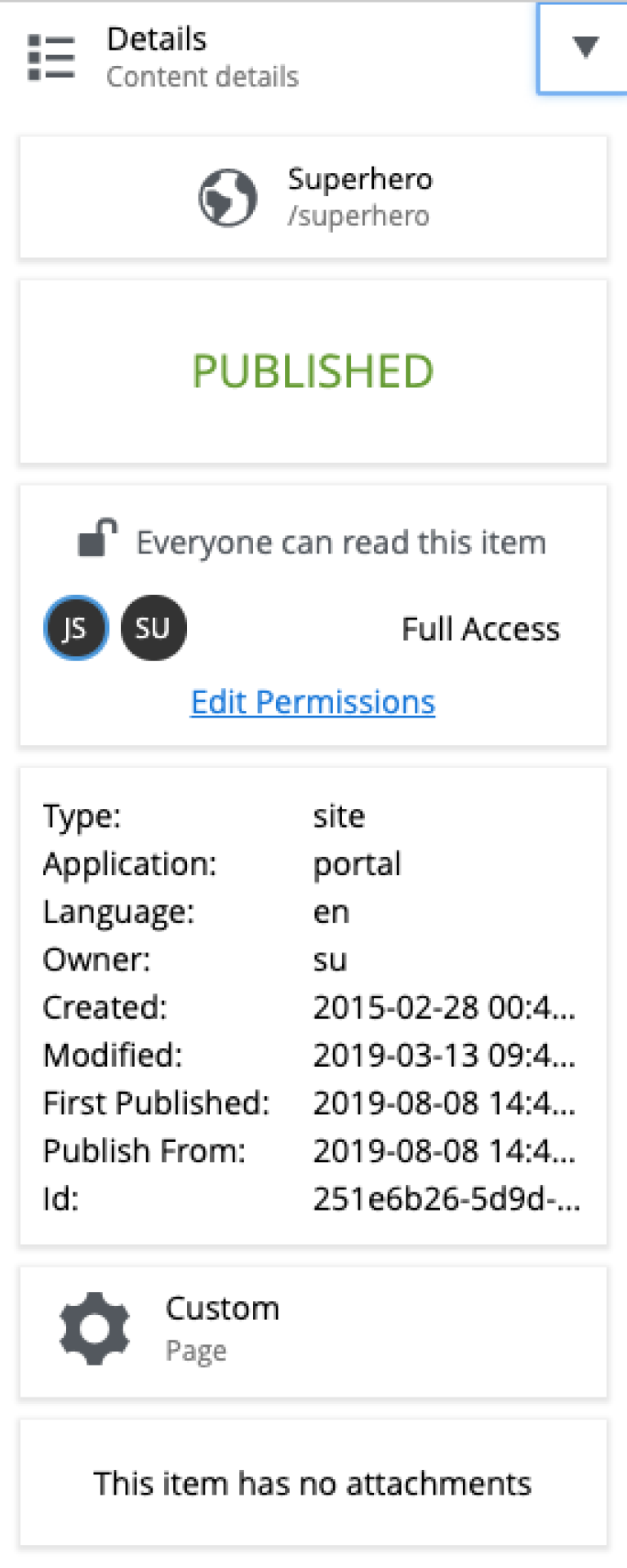Click the Custom page gear icon
Image resolution: width=627 pixels, height=1568 pixels.
pyautogui.click(x=95, y=1329)
